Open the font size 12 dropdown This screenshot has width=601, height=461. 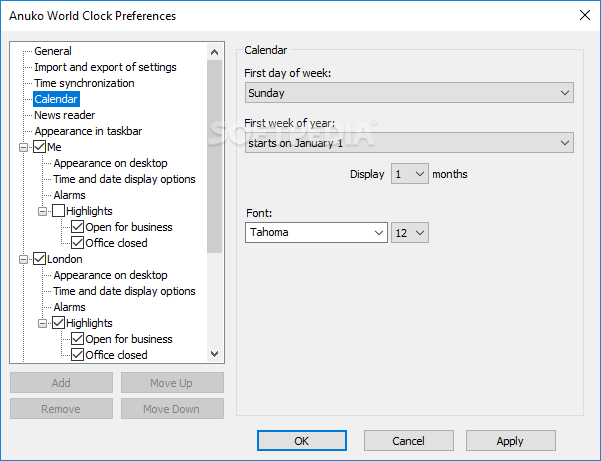pos(409,233)
